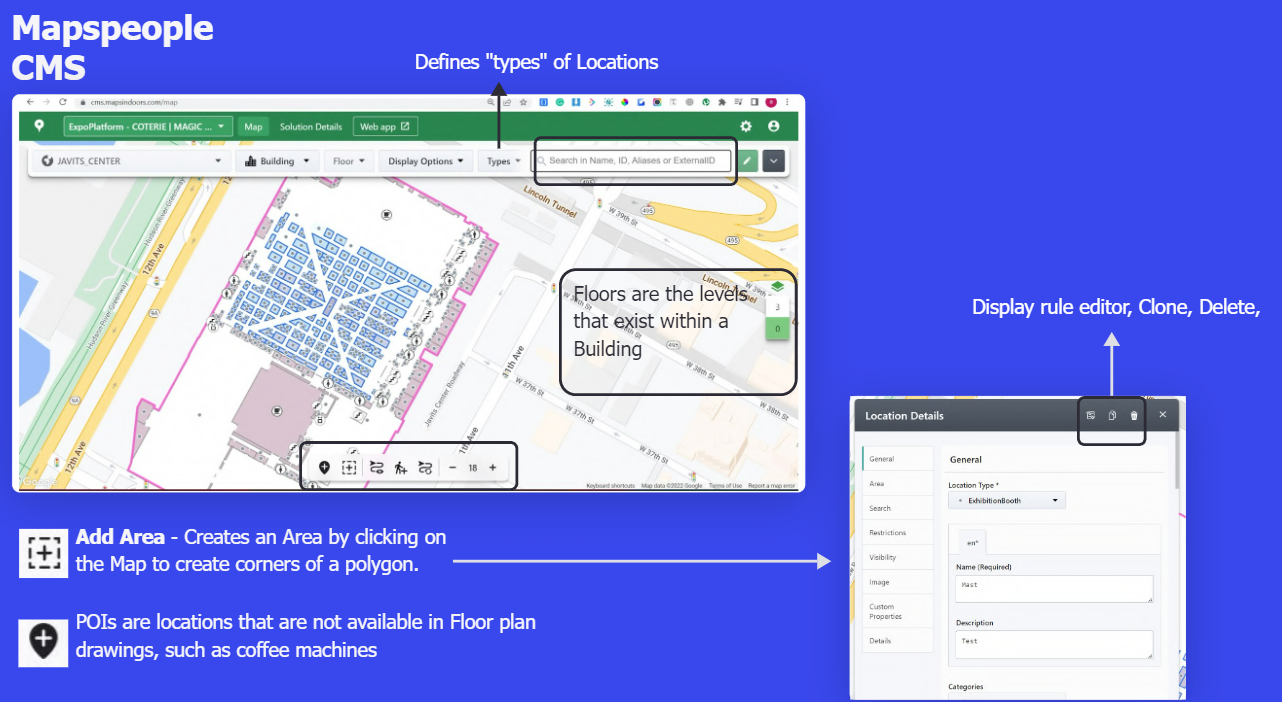Screen dimensions: 1282x702
Task: Select the General tab in Location Details
Action: [896, 459]
